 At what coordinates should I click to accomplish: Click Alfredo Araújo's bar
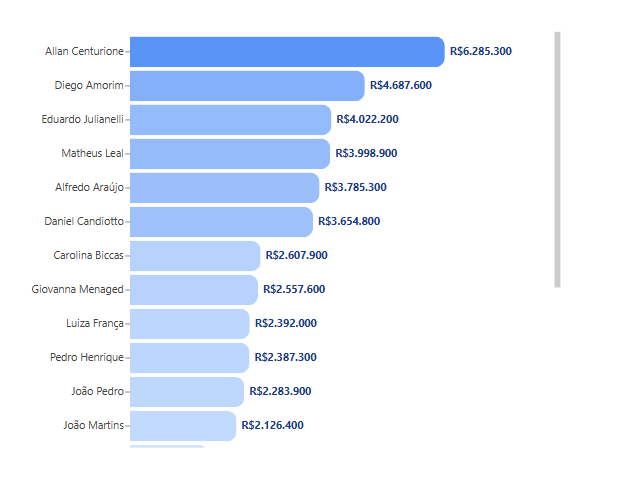(x=224, y=188)
